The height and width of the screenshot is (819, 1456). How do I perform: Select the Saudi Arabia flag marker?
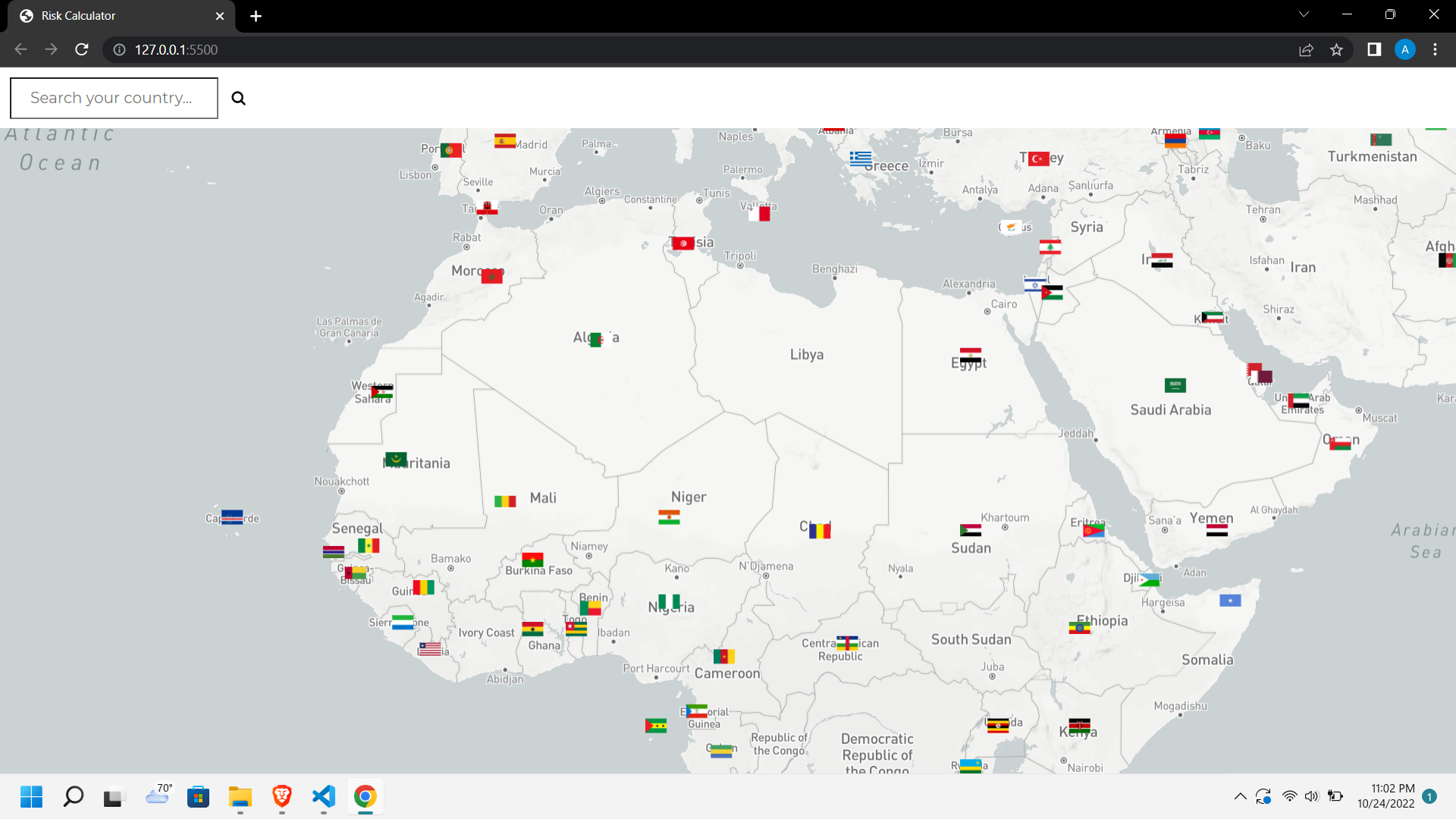pos(1175,385)
